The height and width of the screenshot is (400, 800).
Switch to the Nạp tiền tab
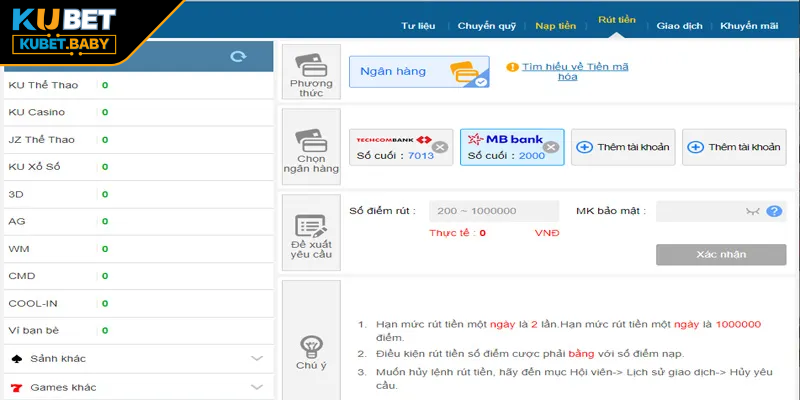coord(556,26)
